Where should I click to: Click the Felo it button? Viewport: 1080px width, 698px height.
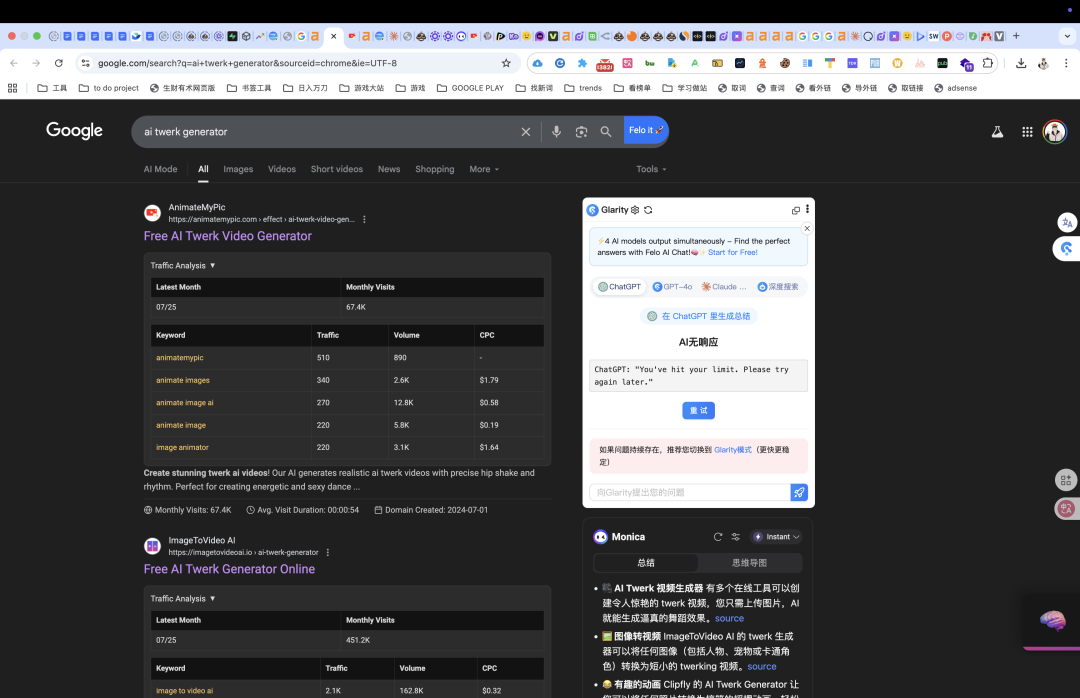(645, 130)
